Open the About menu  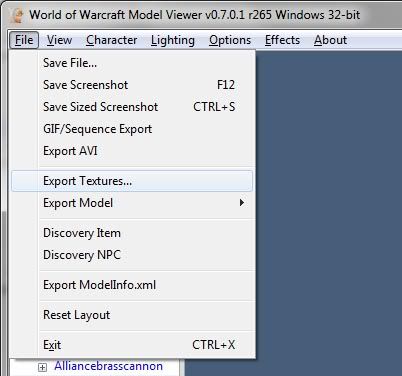(x=330, y=40)
